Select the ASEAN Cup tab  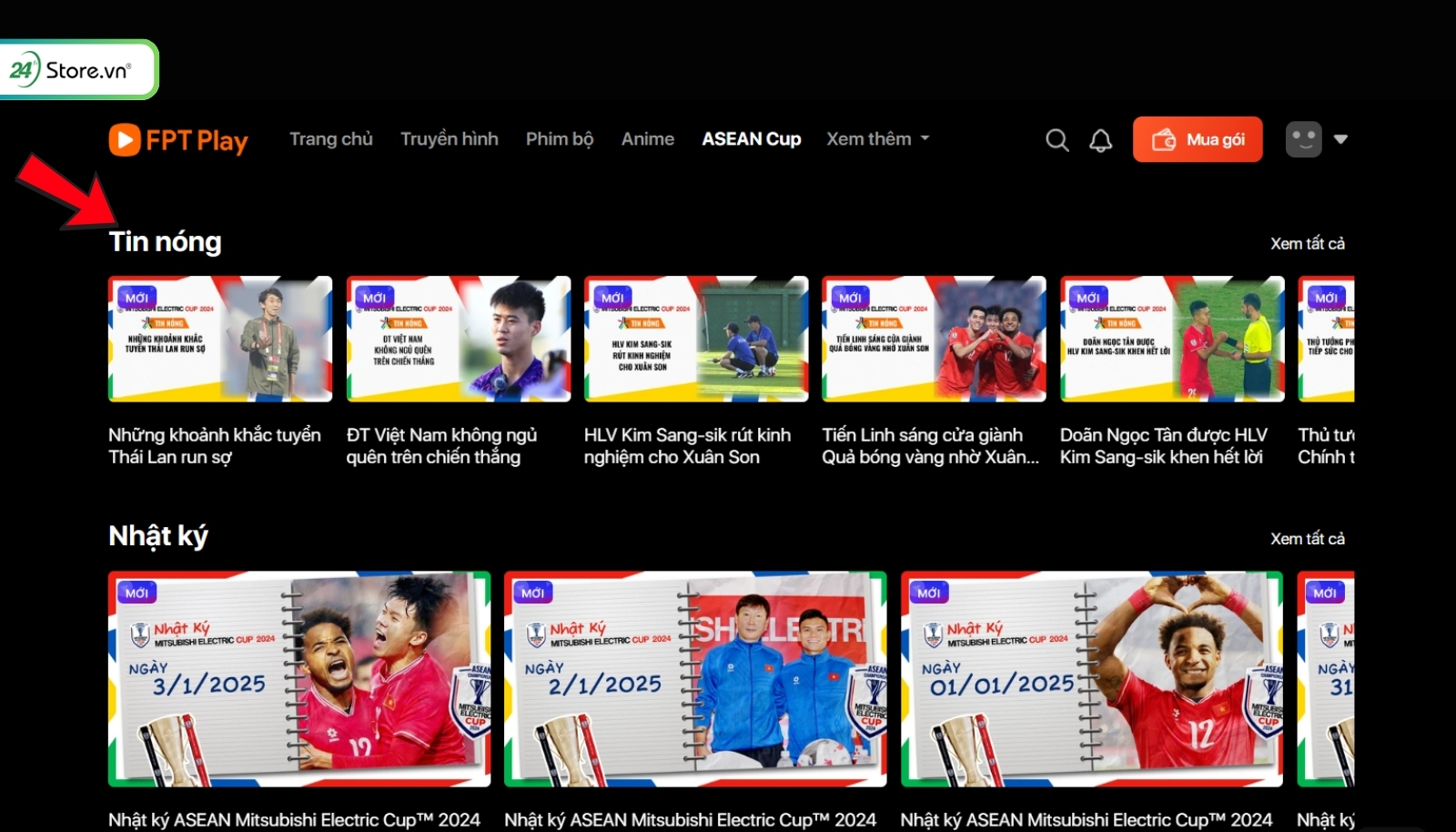tap(752, 138)
